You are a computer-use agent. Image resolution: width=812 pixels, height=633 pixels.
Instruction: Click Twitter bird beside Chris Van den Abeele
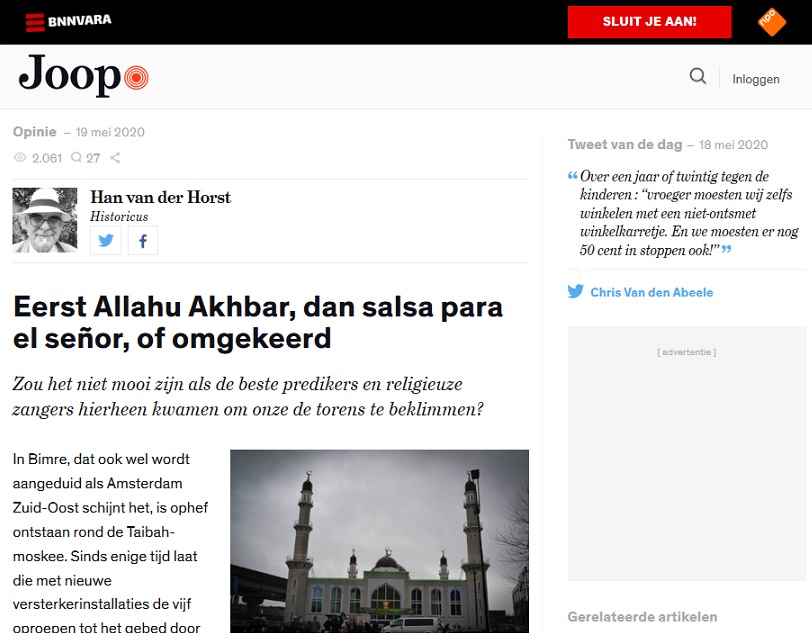click(575, 291)
